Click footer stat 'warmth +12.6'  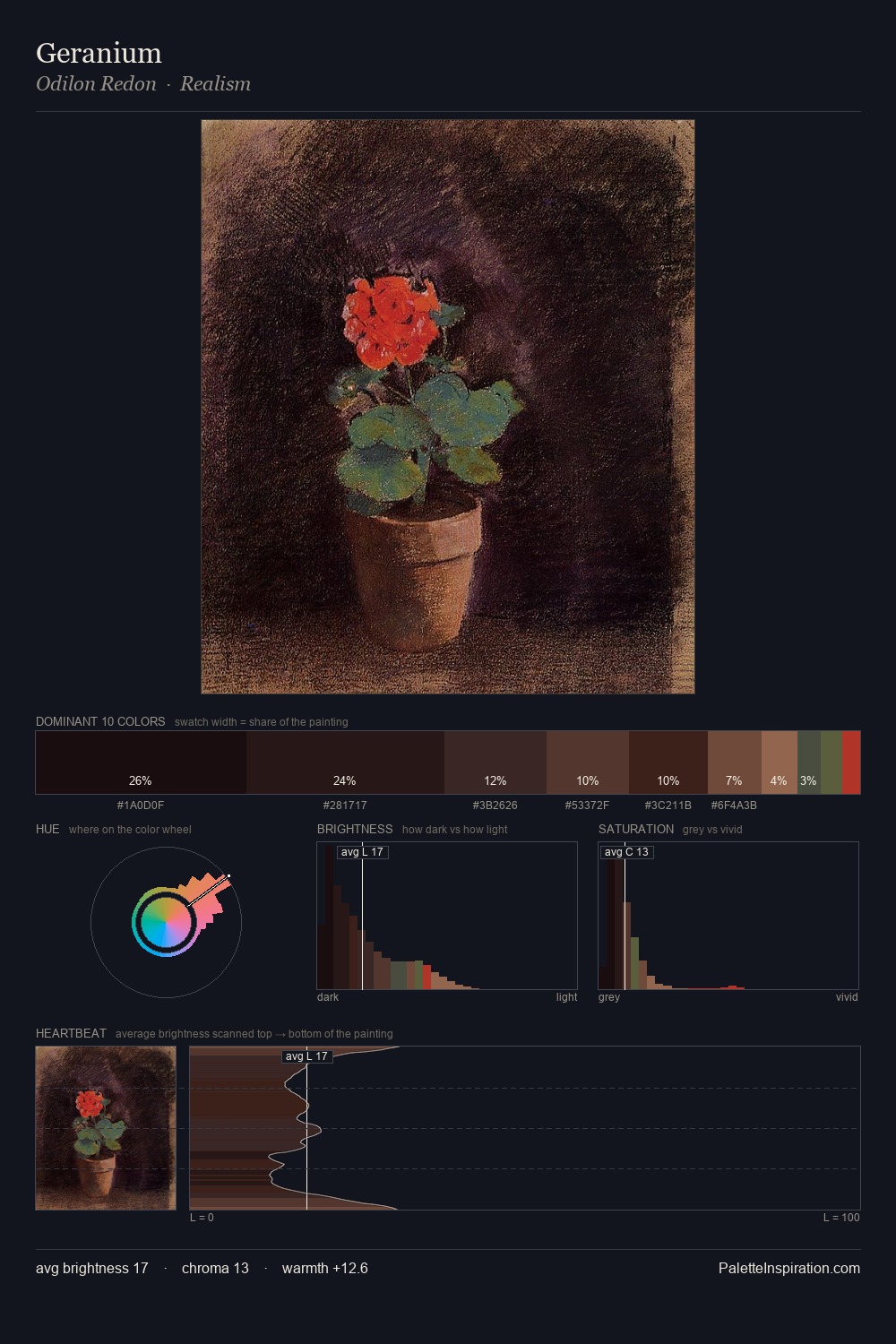click(325, 1268)
